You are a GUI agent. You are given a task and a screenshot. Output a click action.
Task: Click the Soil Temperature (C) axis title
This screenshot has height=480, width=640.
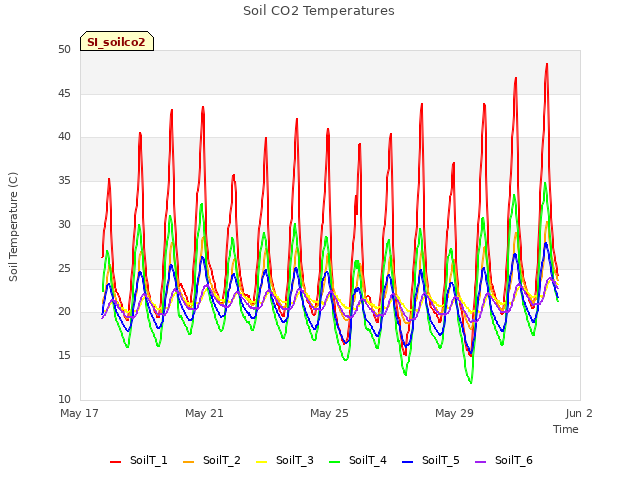13,227
